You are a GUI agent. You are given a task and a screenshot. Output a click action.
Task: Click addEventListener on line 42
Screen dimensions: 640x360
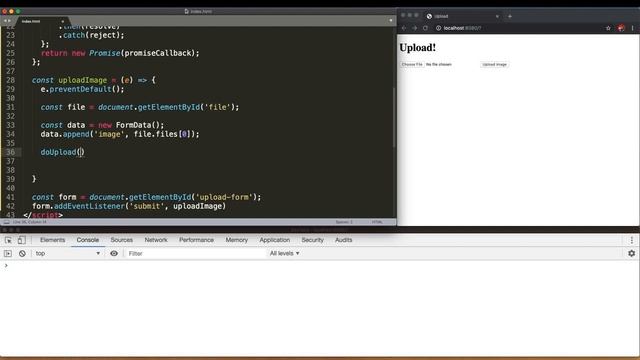(x=89, y=206)
